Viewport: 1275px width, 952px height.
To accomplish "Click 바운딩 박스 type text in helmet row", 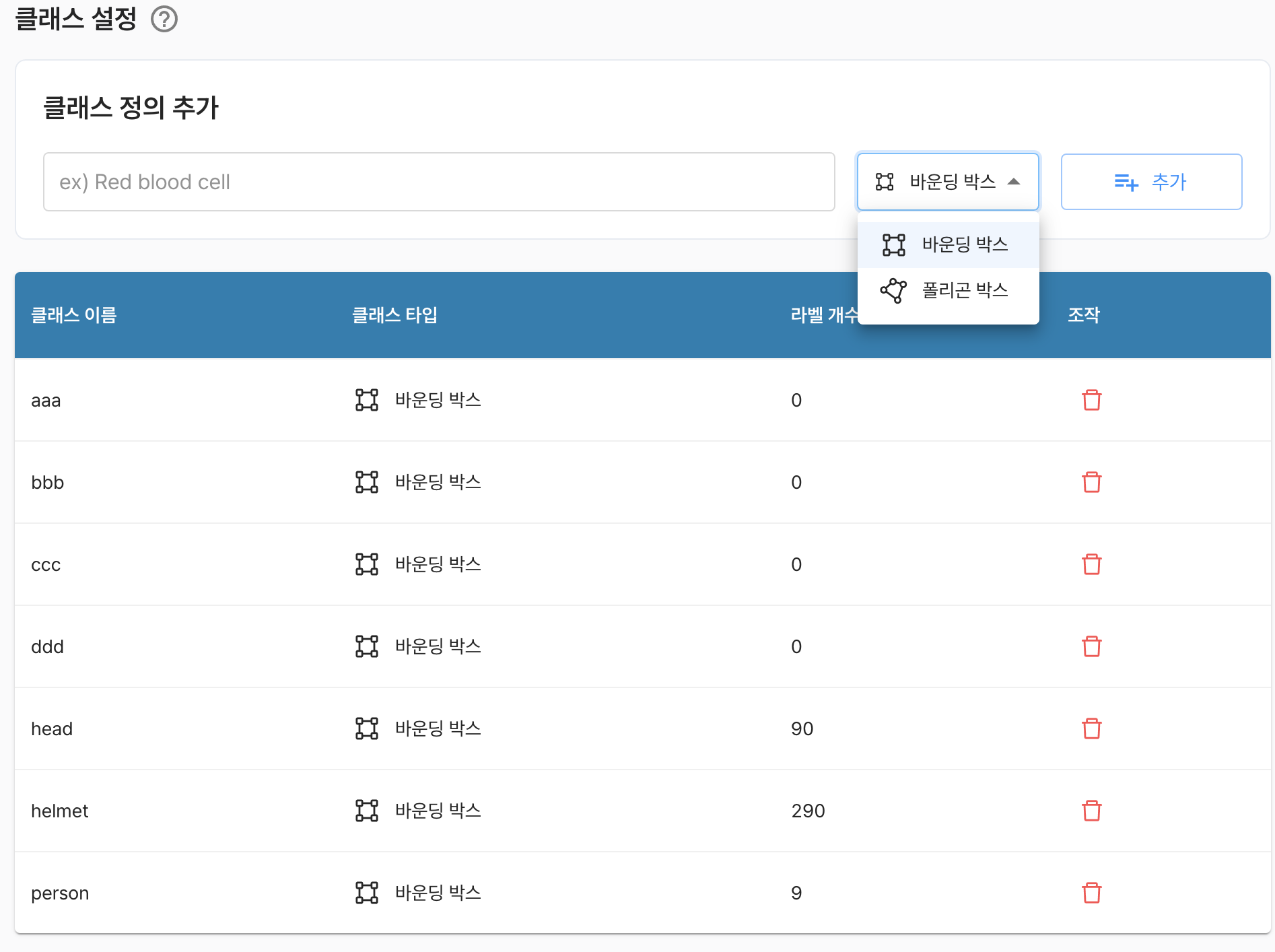I will 438,811.
